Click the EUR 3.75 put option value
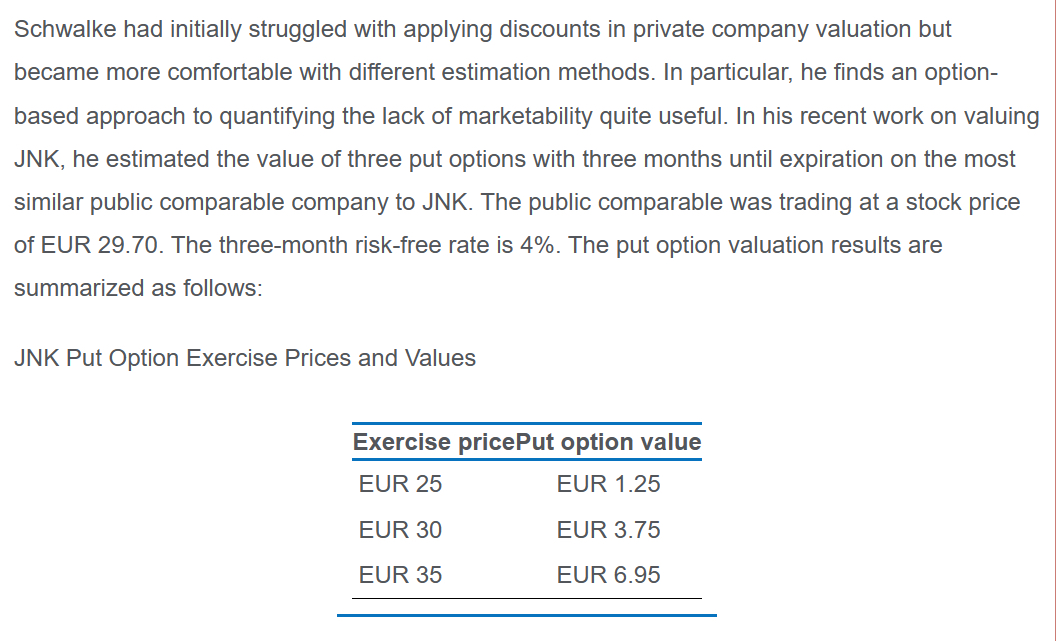This screenshot has width=1058, height=641. tap(608, 530)
